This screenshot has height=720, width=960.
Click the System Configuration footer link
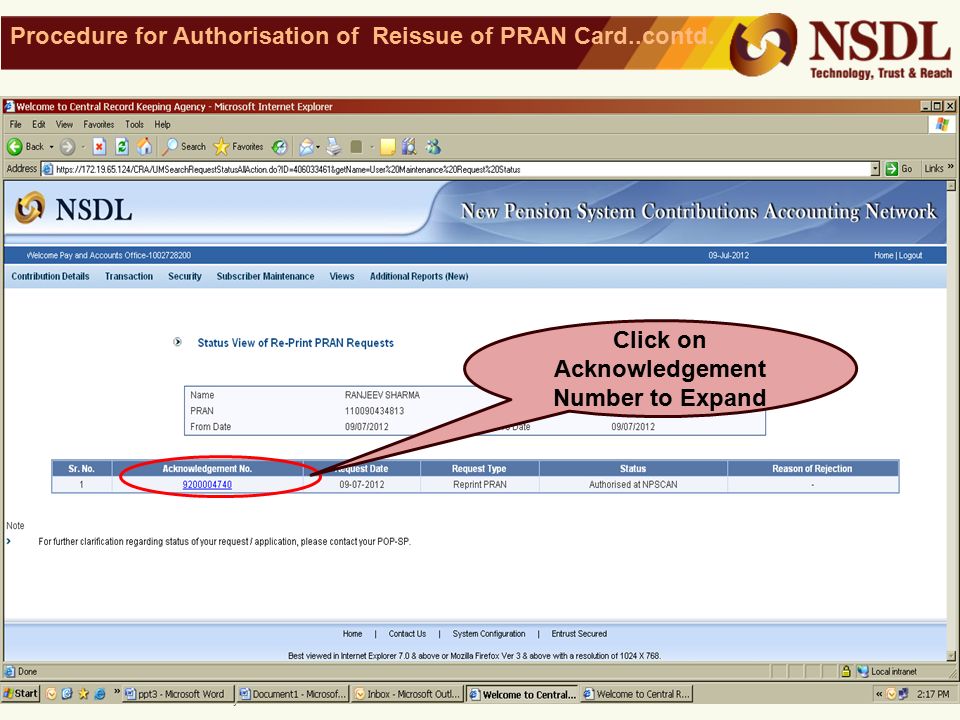(489, 634)
